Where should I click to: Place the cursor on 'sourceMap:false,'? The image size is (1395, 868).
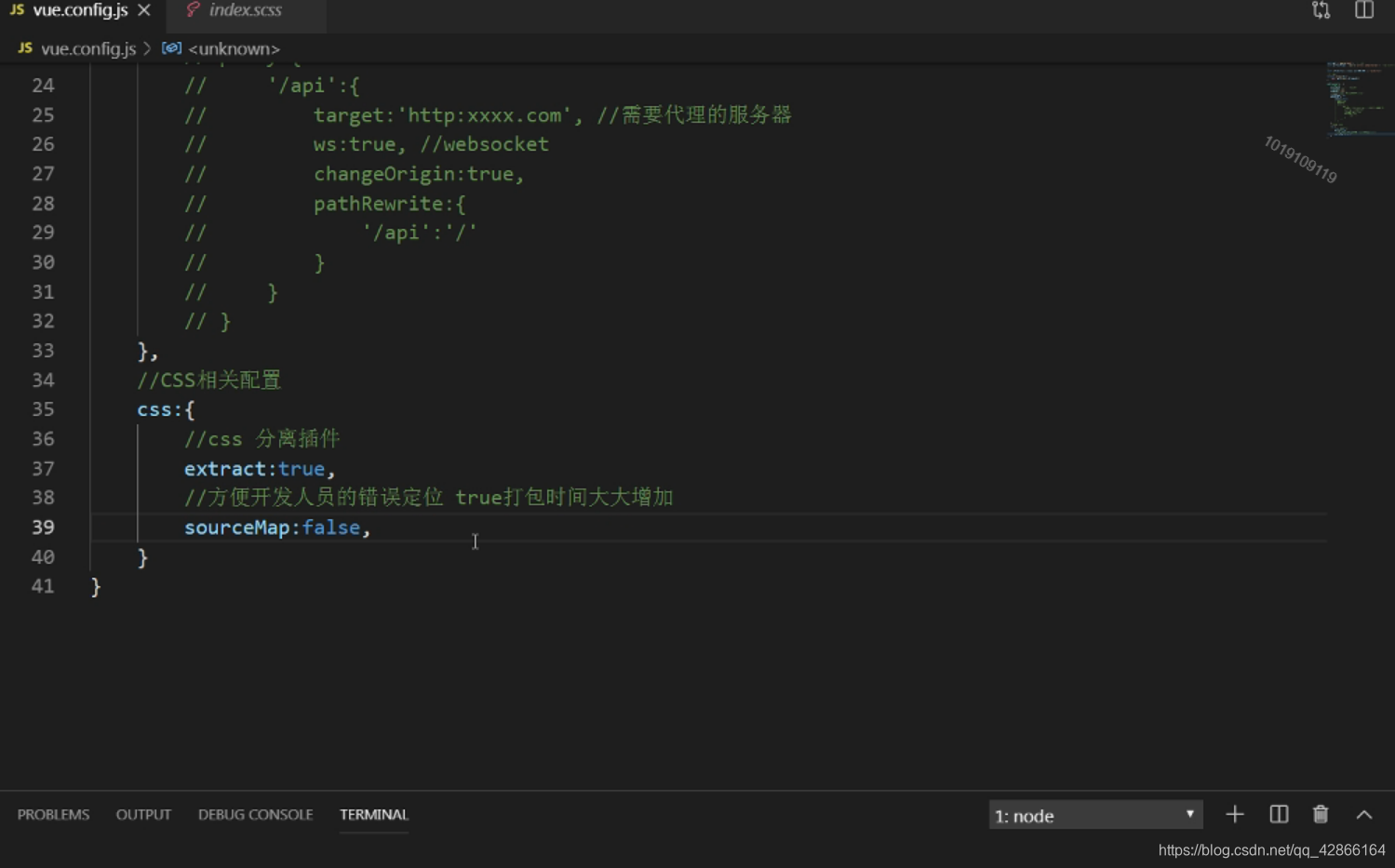(276, 527)
